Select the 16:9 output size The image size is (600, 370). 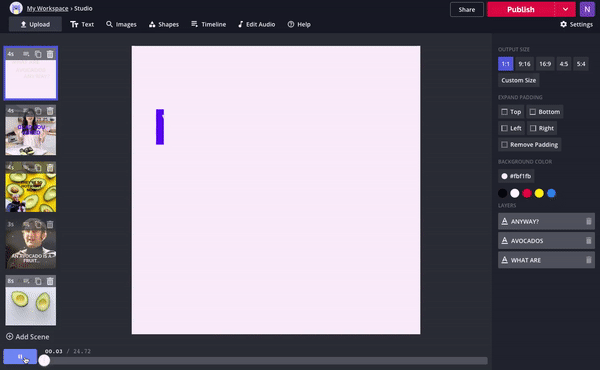545,64
